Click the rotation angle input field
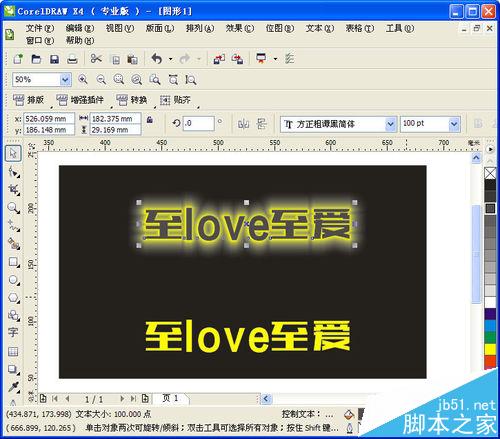This screenshot has width=500, height=439. [199, 123]
